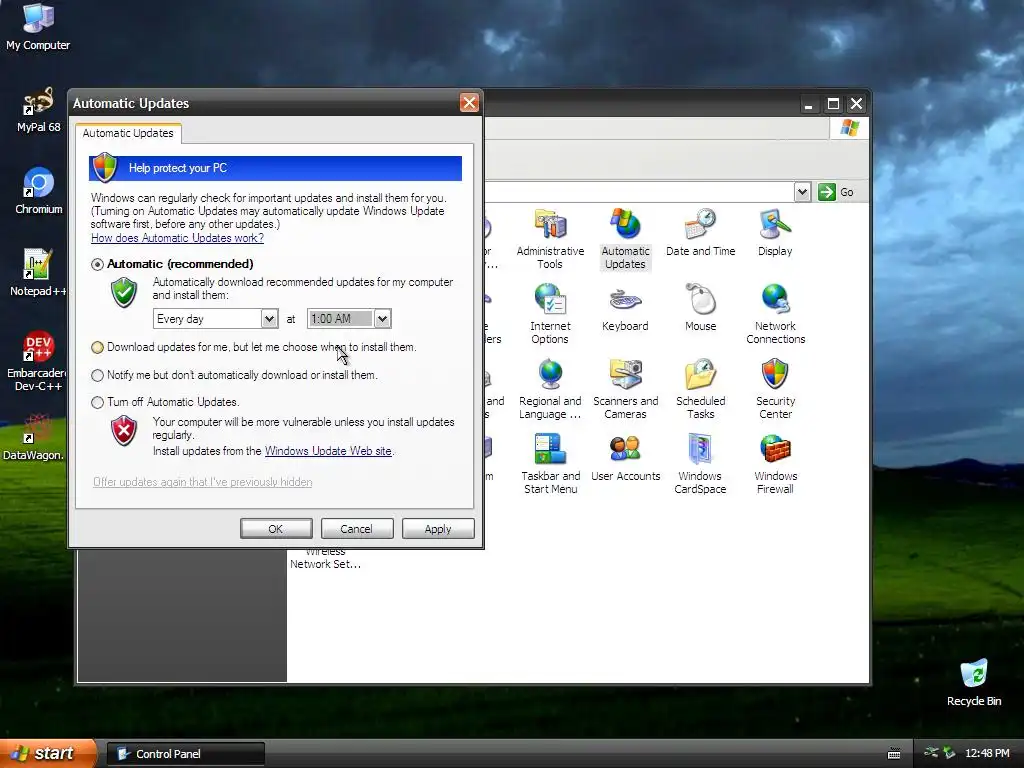Viewport: 1024px width, 768px height.
Task: Open Mouse settings
Action: tap(700, 308)
